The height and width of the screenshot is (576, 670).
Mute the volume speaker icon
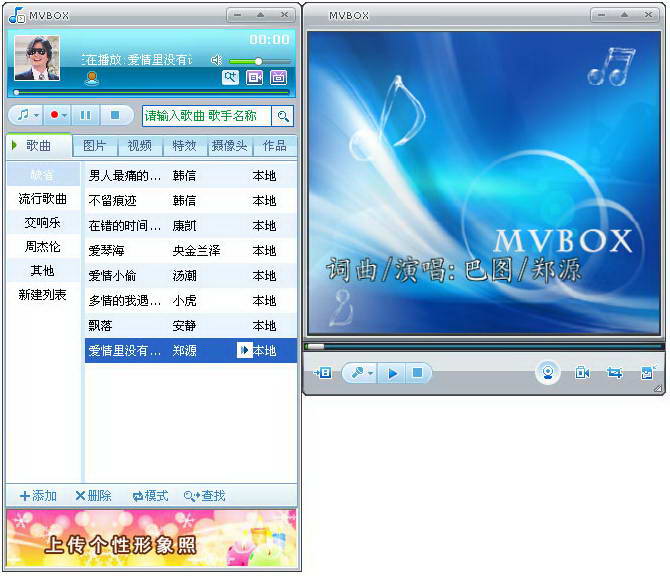(x=217, y=60)
